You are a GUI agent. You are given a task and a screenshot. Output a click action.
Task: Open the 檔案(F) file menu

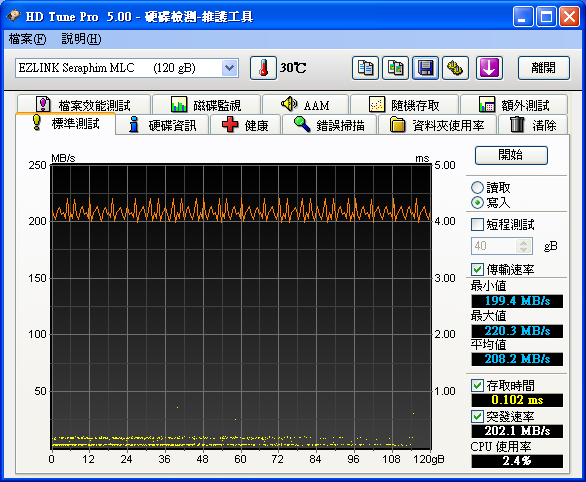coord(27,39)
